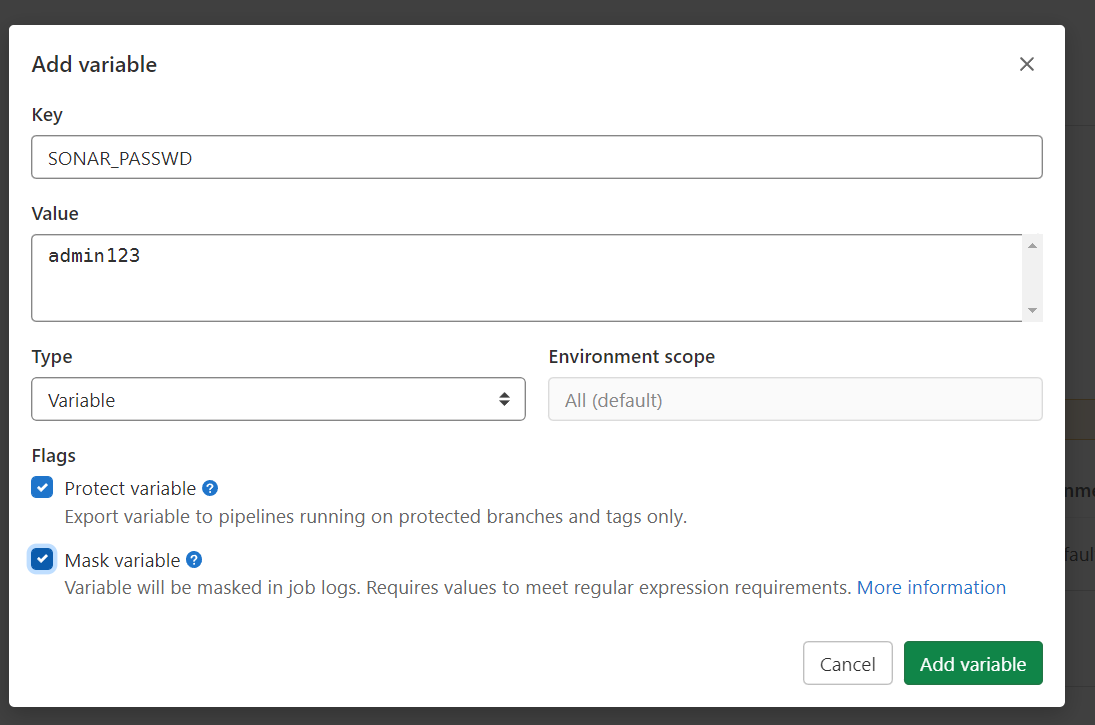Open the Type dropdown set to Variable
This screenshot has width=1095, height=725.
tap(278, 400)
